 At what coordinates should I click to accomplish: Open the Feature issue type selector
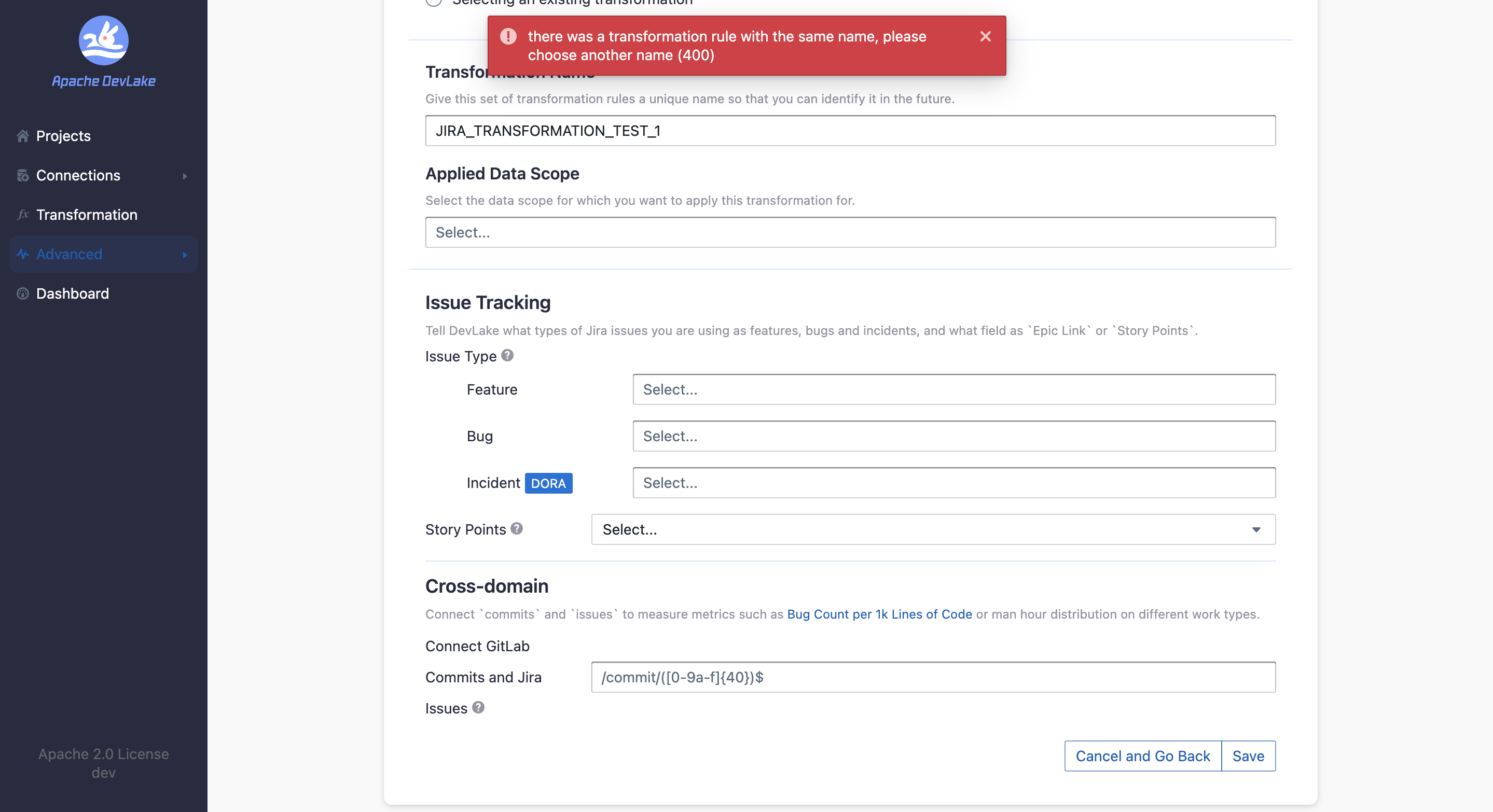(x=953, y=389)
